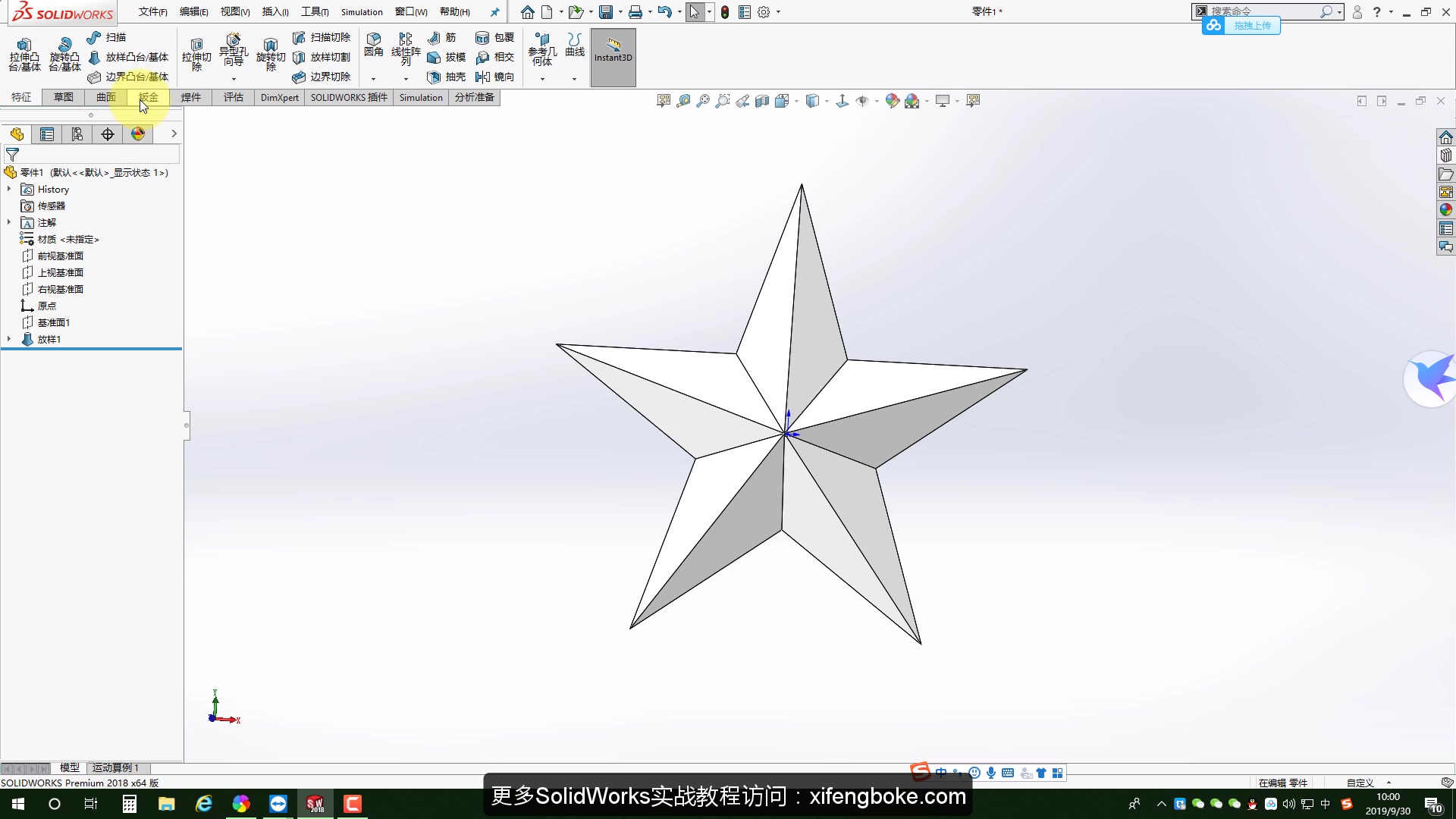Activate the 扫描 (Swept Boss) feature
The width and height of the screenshot is (1456, 819).
point(106,37)
